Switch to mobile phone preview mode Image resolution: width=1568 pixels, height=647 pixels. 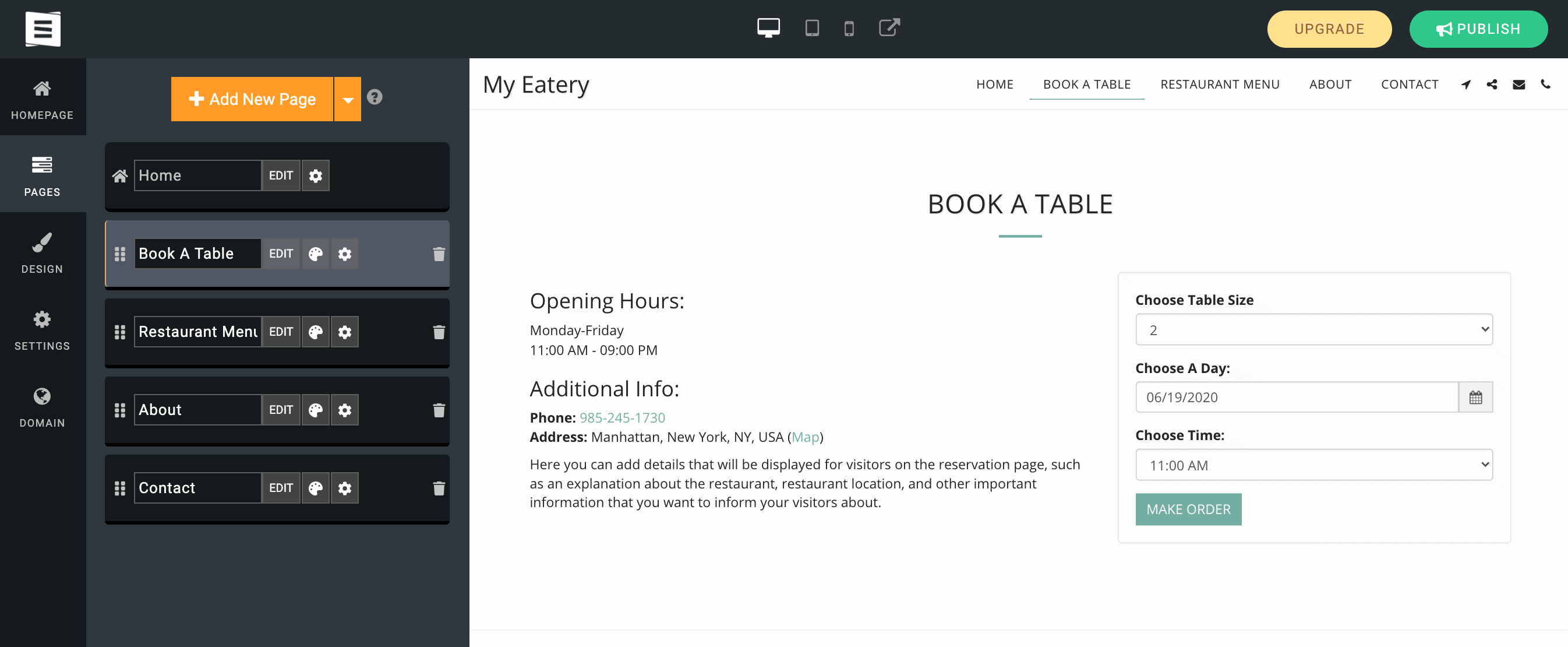coord(849,29)
